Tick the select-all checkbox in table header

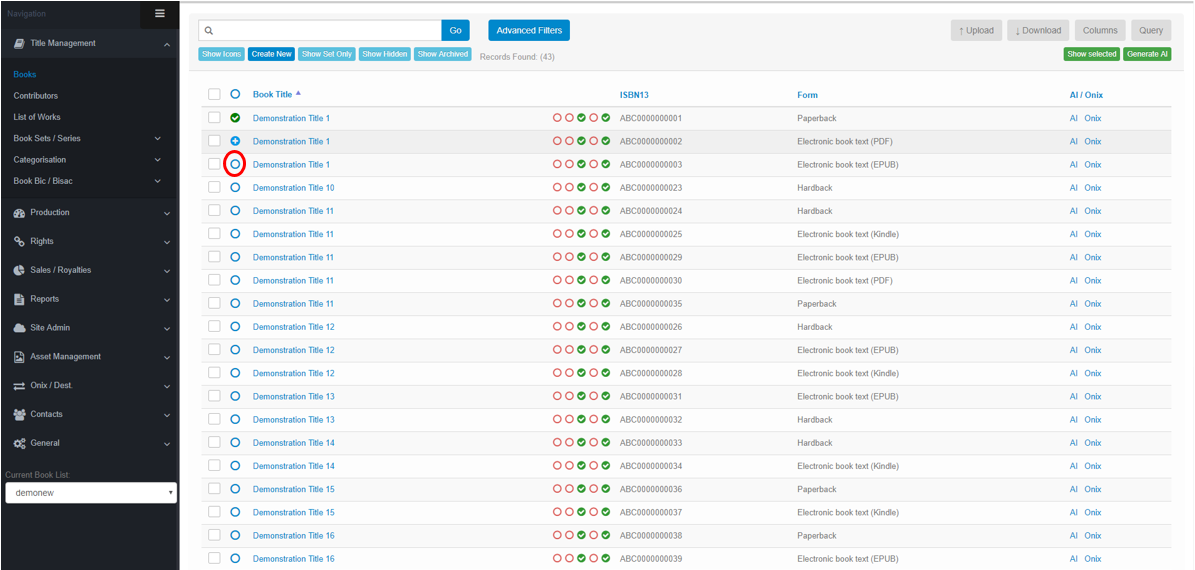tap(214, 94)
